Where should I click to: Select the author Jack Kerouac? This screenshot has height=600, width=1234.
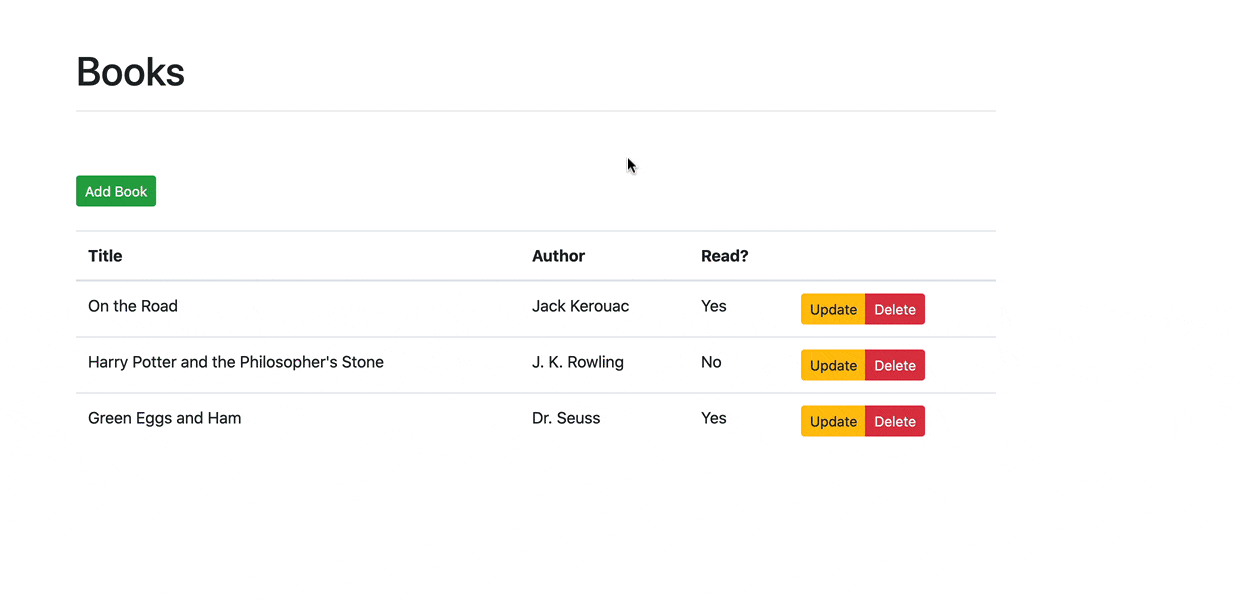point(580,306)
